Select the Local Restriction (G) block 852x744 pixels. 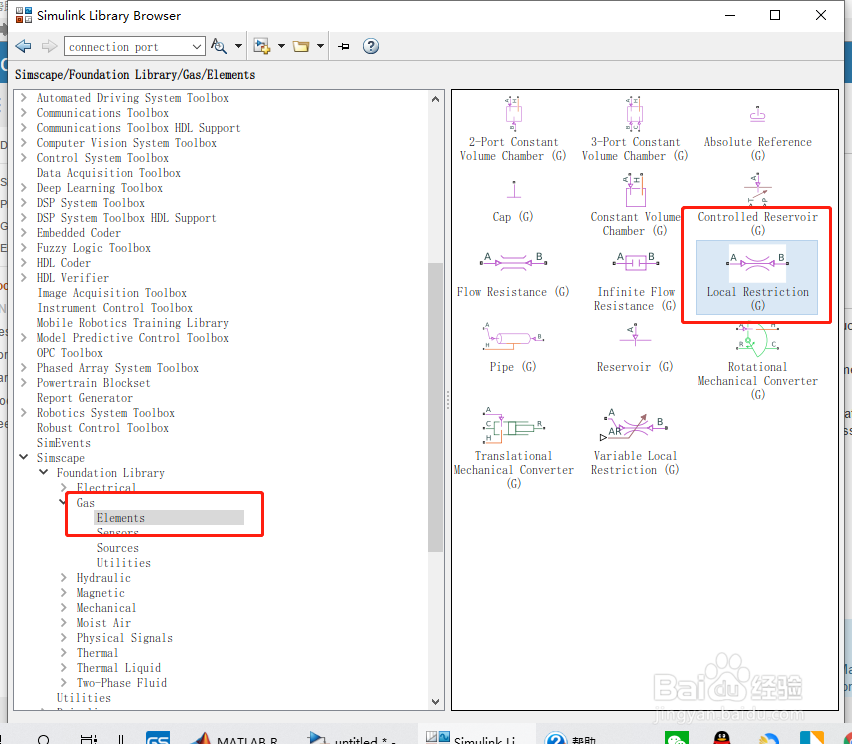coord(757,278)
